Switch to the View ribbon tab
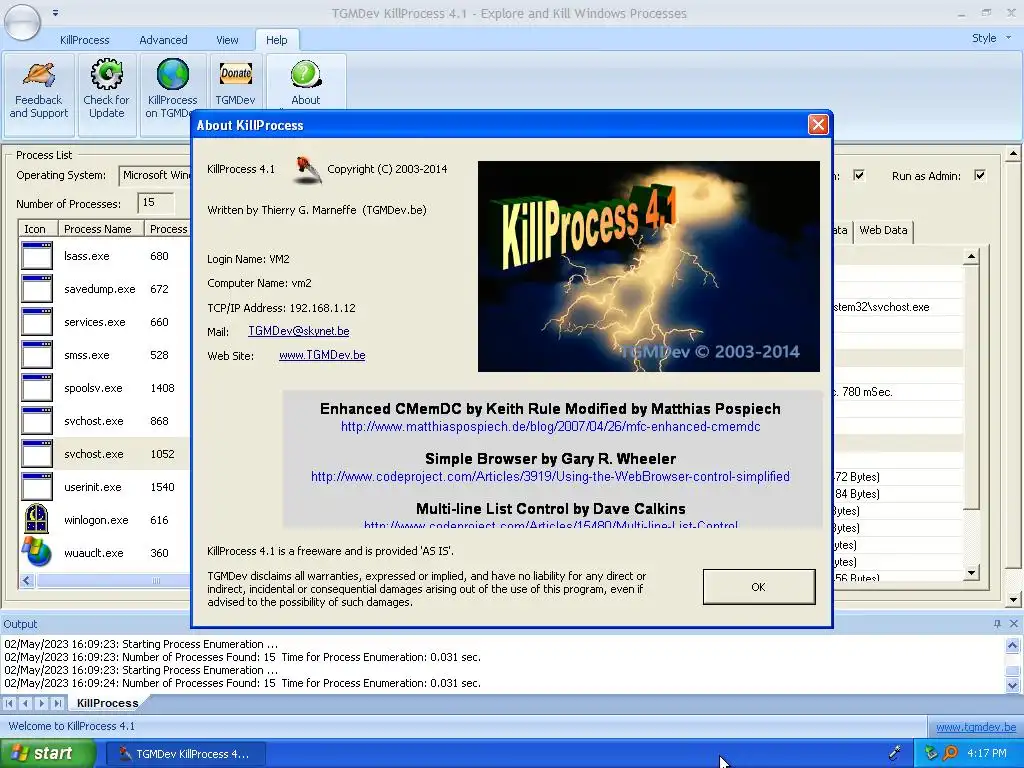The width and height of the screenshot is (1024, 768). [227, 40]
